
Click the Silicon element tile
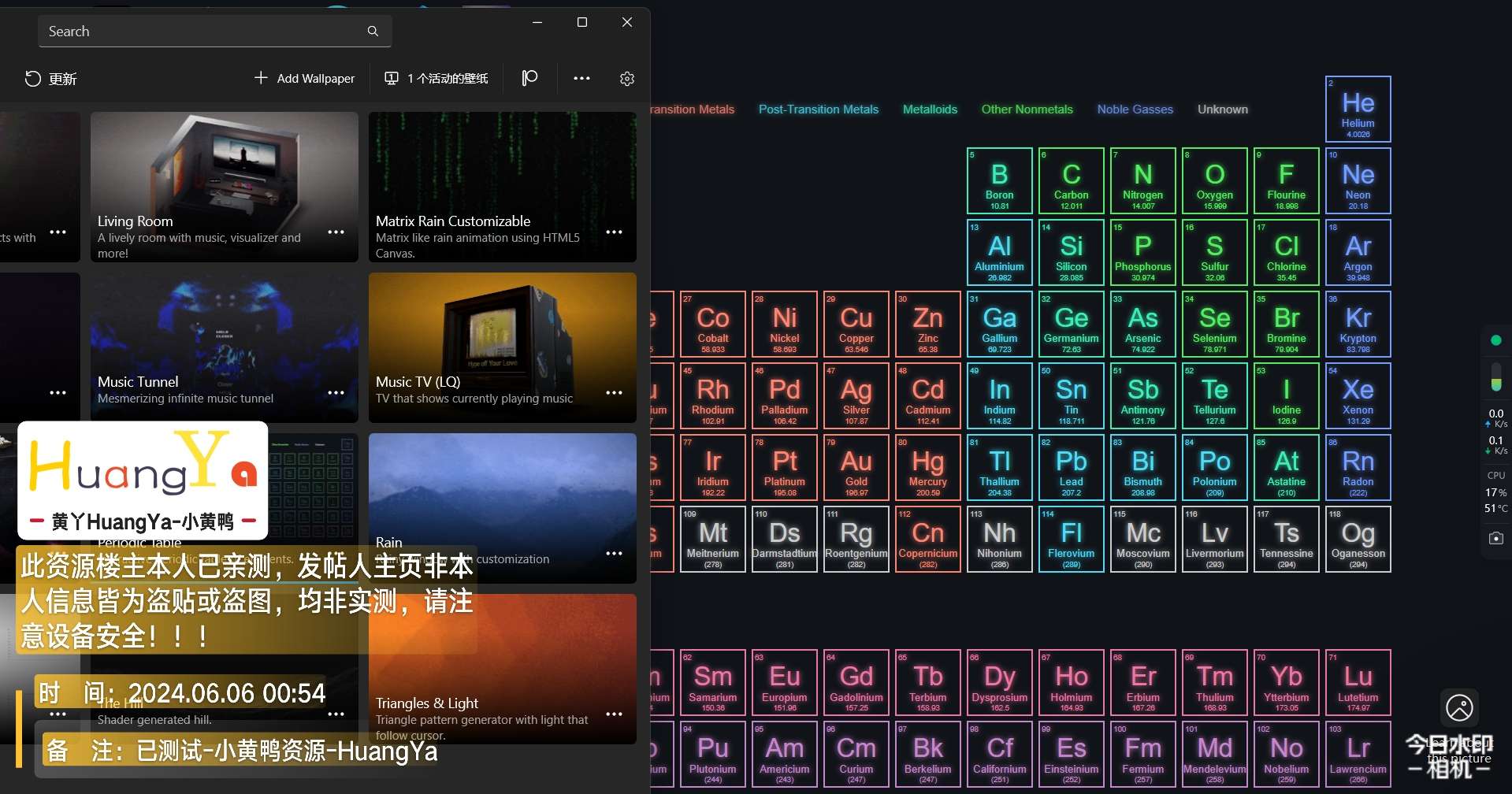tap(1072, 252)
